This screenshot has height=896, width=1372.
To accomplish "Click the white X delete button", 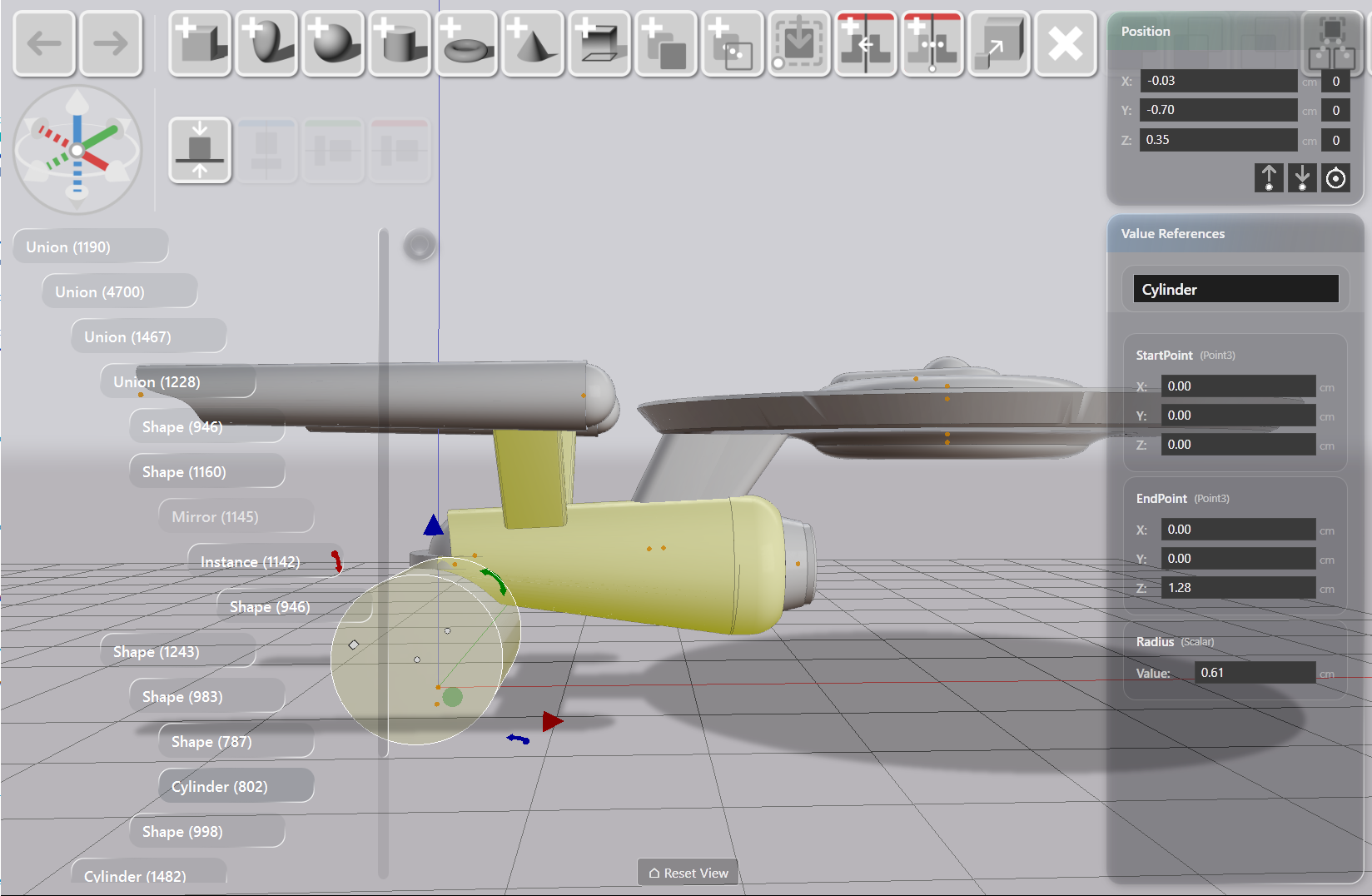I will (1066, 43).
